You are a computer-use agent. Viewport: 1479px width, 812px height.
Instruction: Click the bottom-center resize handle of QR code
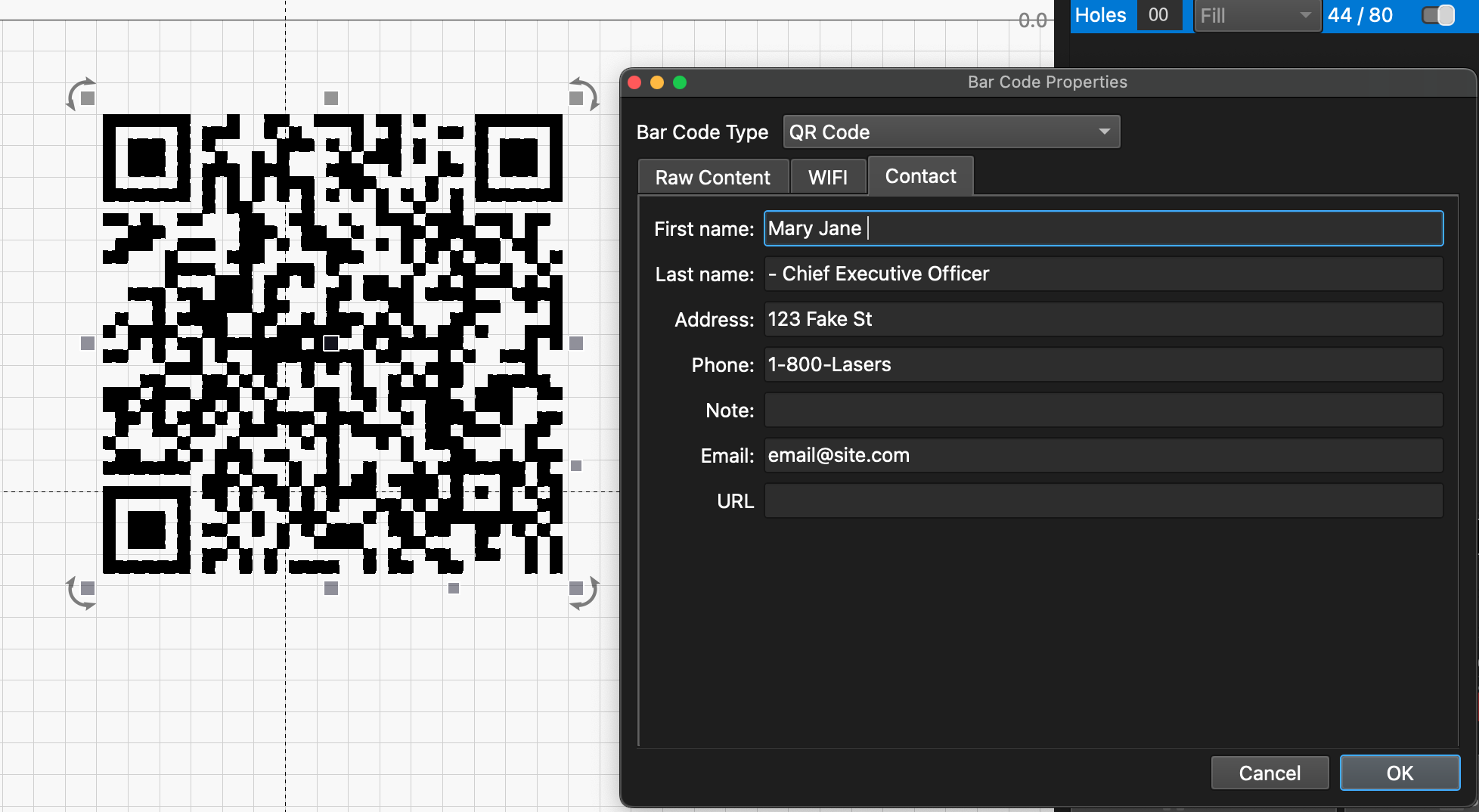(331, 588)
